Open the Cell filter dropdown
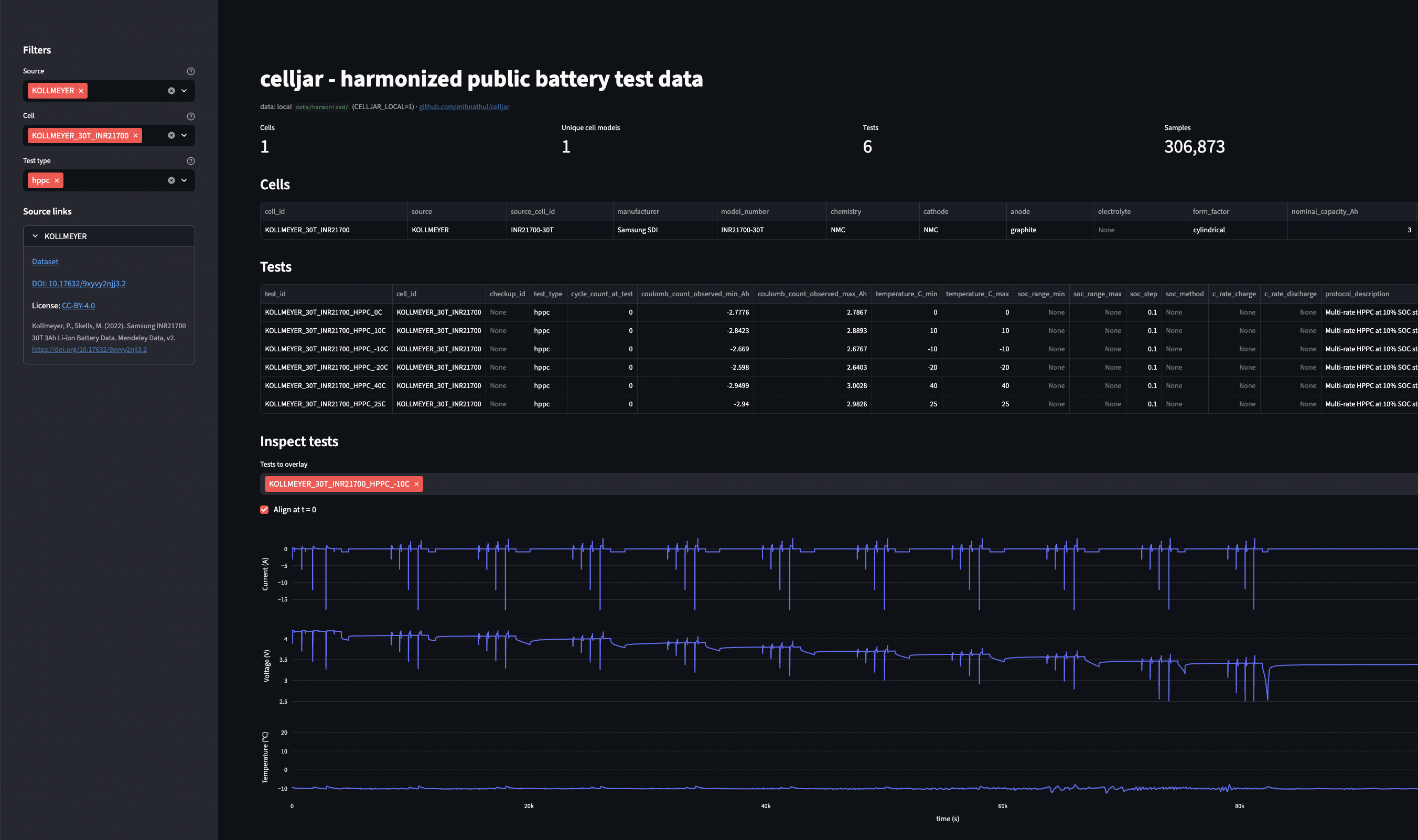This screenshot has width=1418, height=840. point(184,135)
